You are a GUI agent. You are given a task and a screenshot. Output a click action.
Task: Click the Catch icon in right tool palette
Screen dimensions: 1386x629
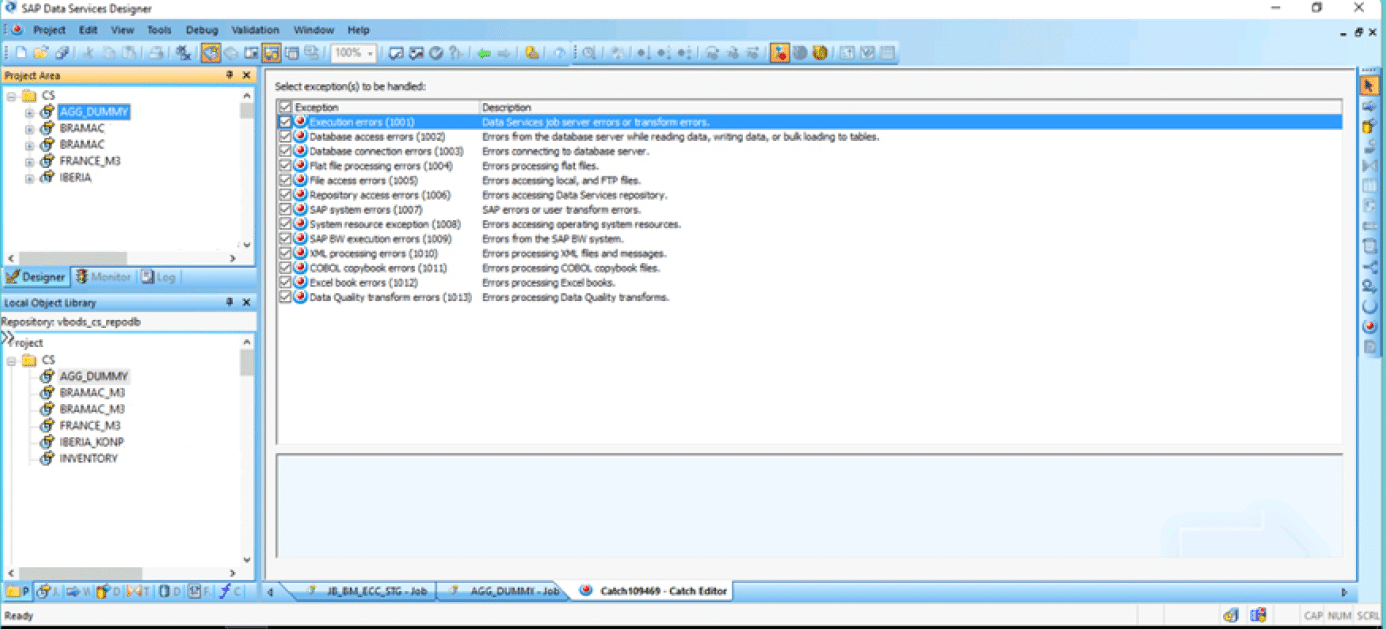click(x=1369, y=326)
